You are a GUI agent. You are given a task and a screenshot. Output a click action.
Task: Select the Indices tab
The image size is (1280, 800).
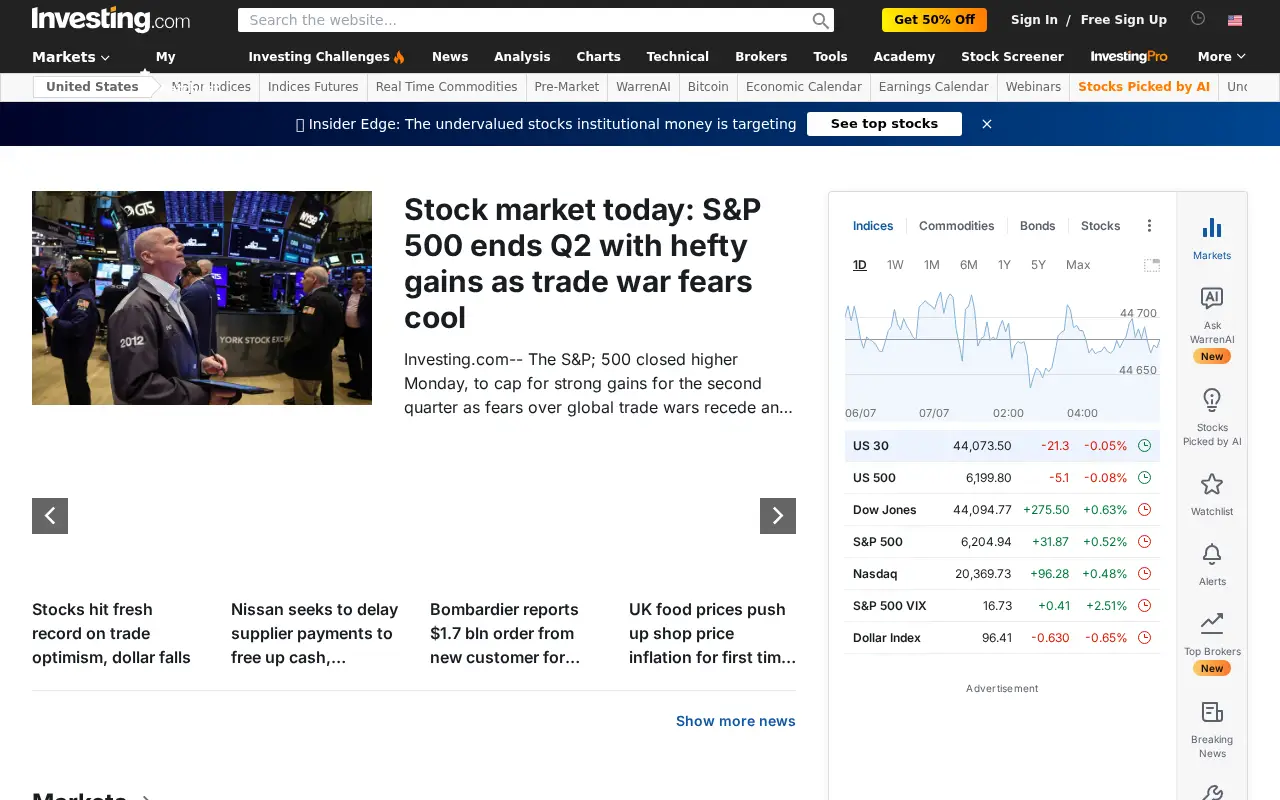[873, 226]
